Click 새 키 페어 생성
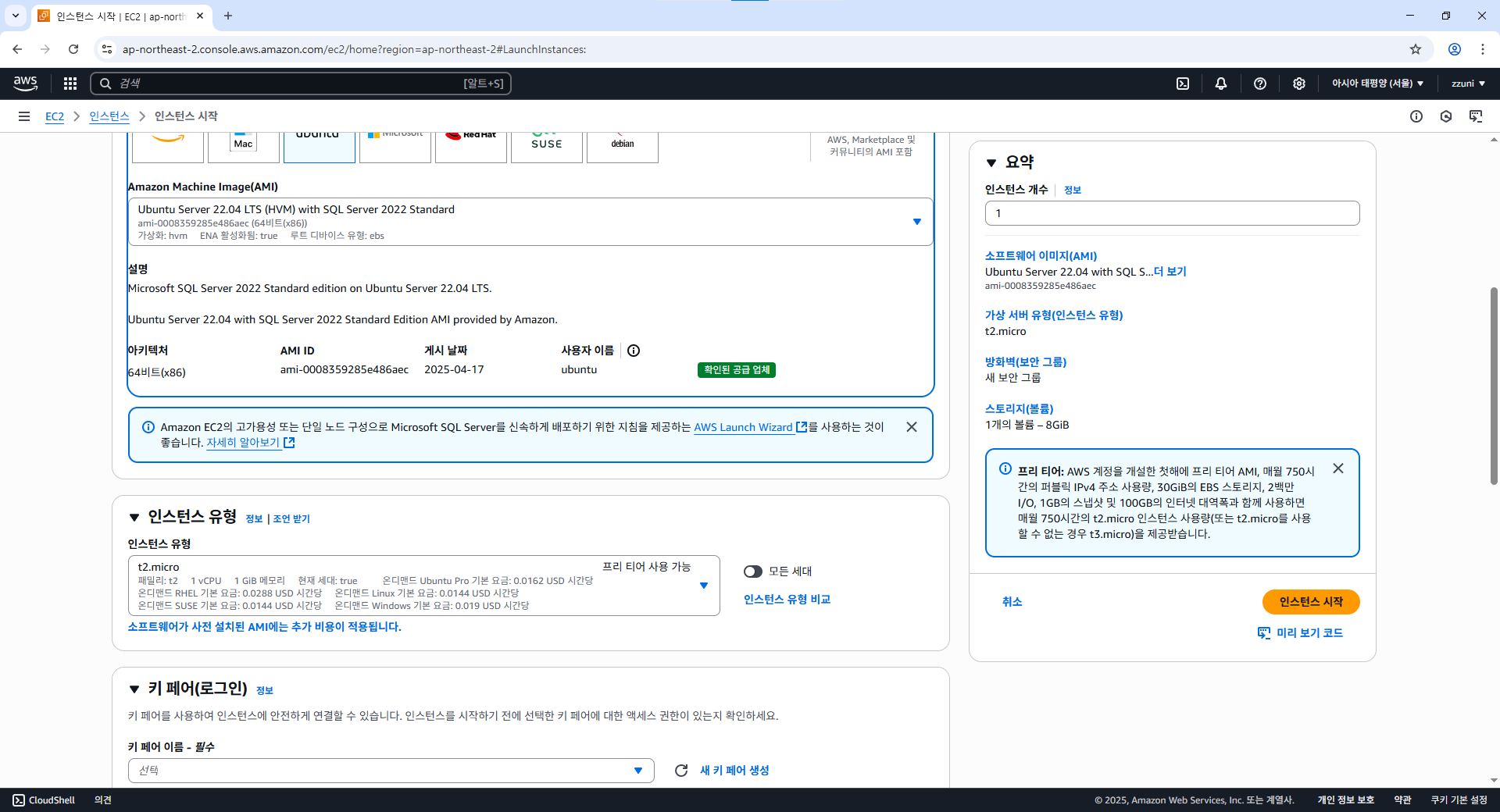The height and width of the screenshot is (812, 1500). point(734,771)
